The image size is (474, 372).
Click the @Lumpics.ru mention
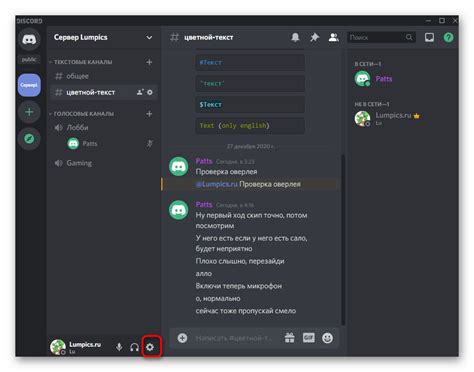point(217,184)
